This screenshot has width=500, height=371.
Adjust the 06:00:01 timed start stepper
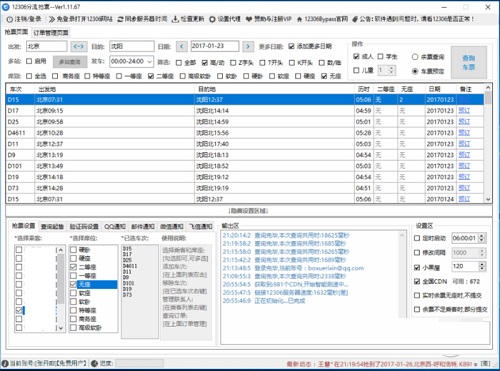point(482,238)
